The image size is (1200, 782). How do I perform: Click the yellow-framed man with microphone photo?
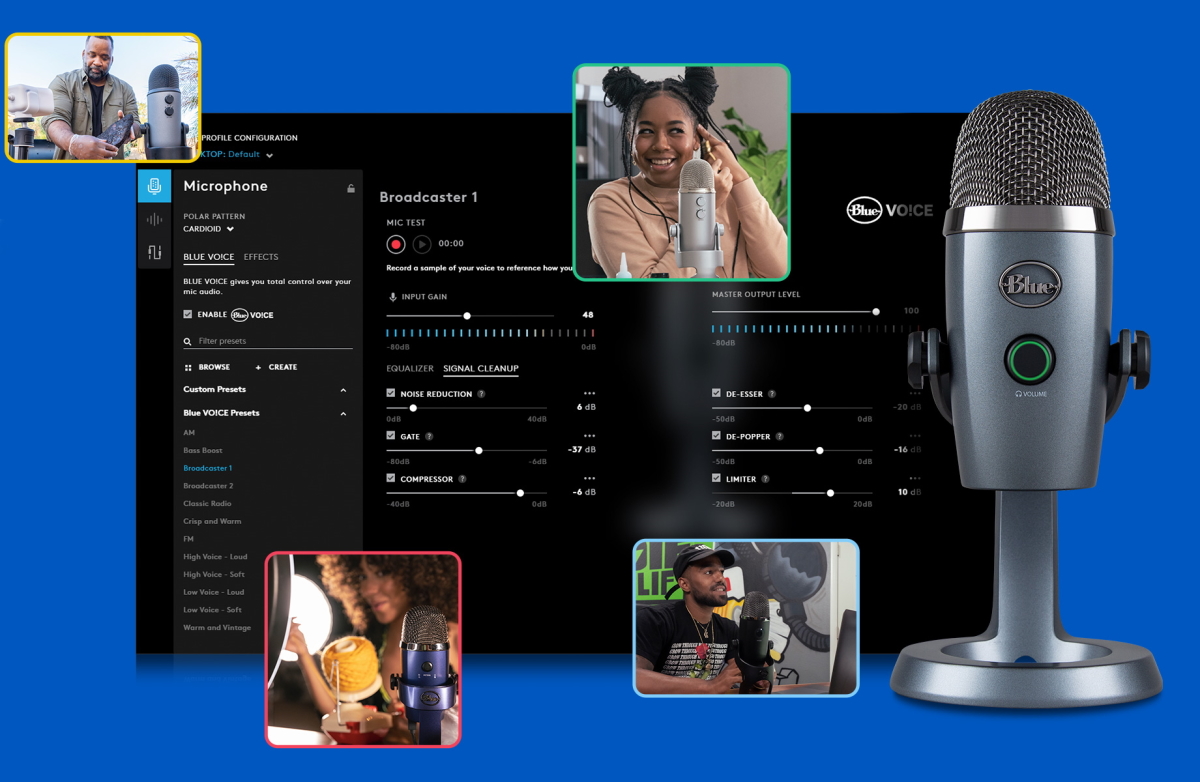103,98
